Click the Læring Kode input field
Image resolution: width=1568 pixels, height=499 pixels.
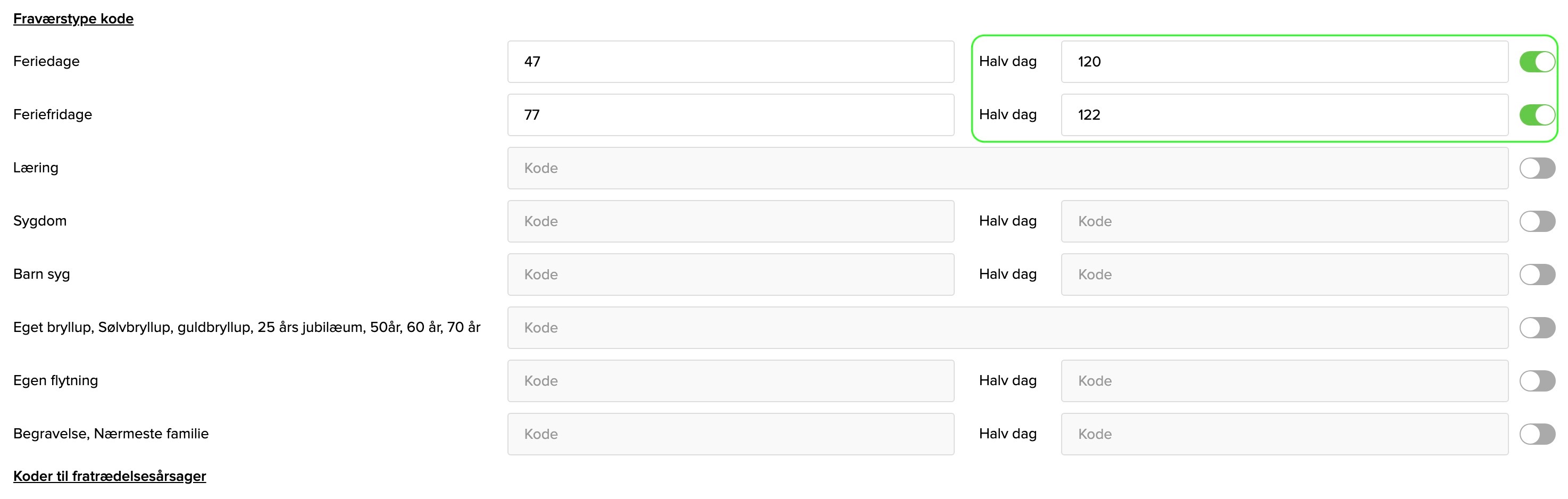[1007, 168]
